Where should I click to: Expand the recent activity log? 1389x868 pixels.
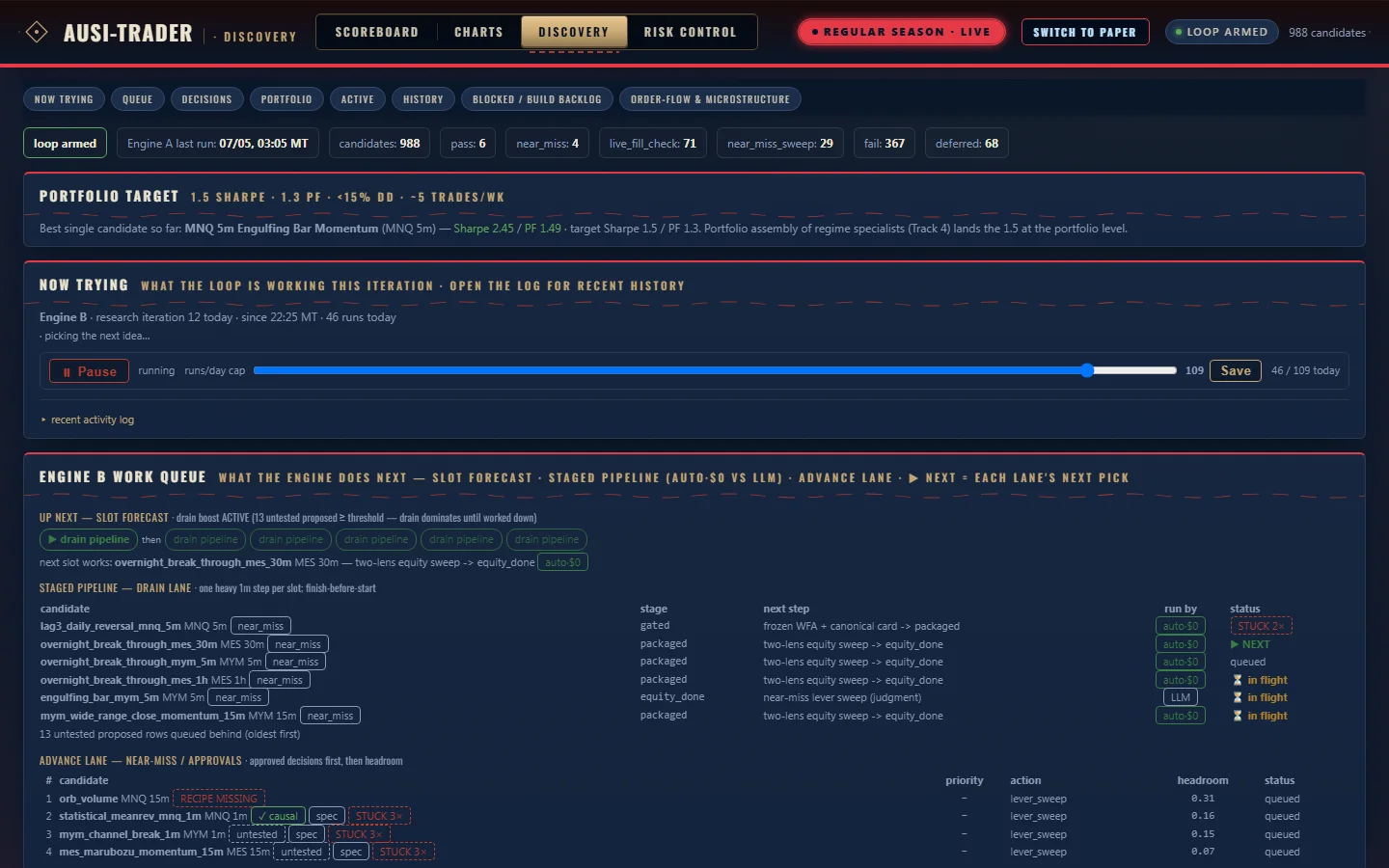coord(88,420)
